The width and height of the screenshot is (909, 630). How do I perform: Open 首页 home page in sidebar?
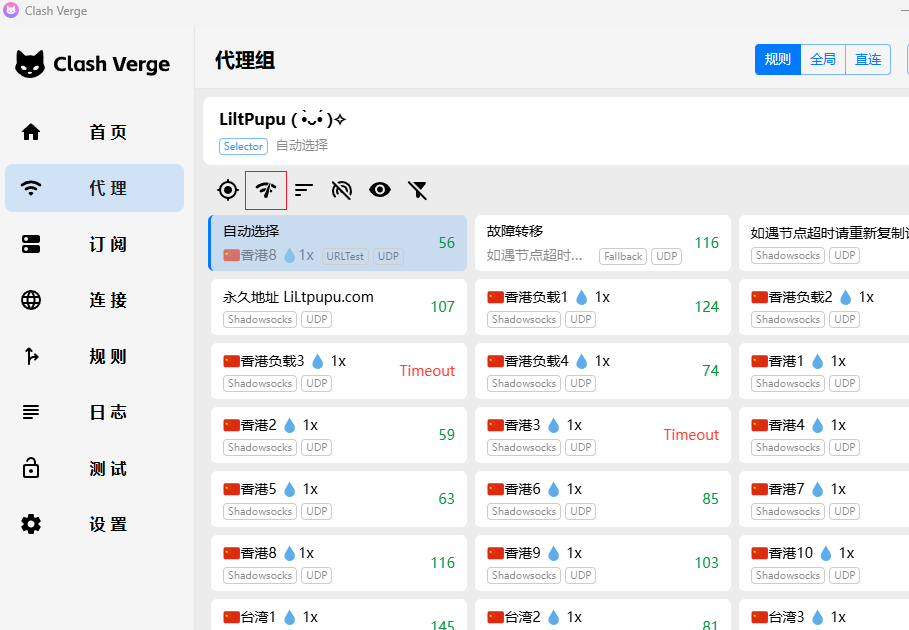coord(95,132)
